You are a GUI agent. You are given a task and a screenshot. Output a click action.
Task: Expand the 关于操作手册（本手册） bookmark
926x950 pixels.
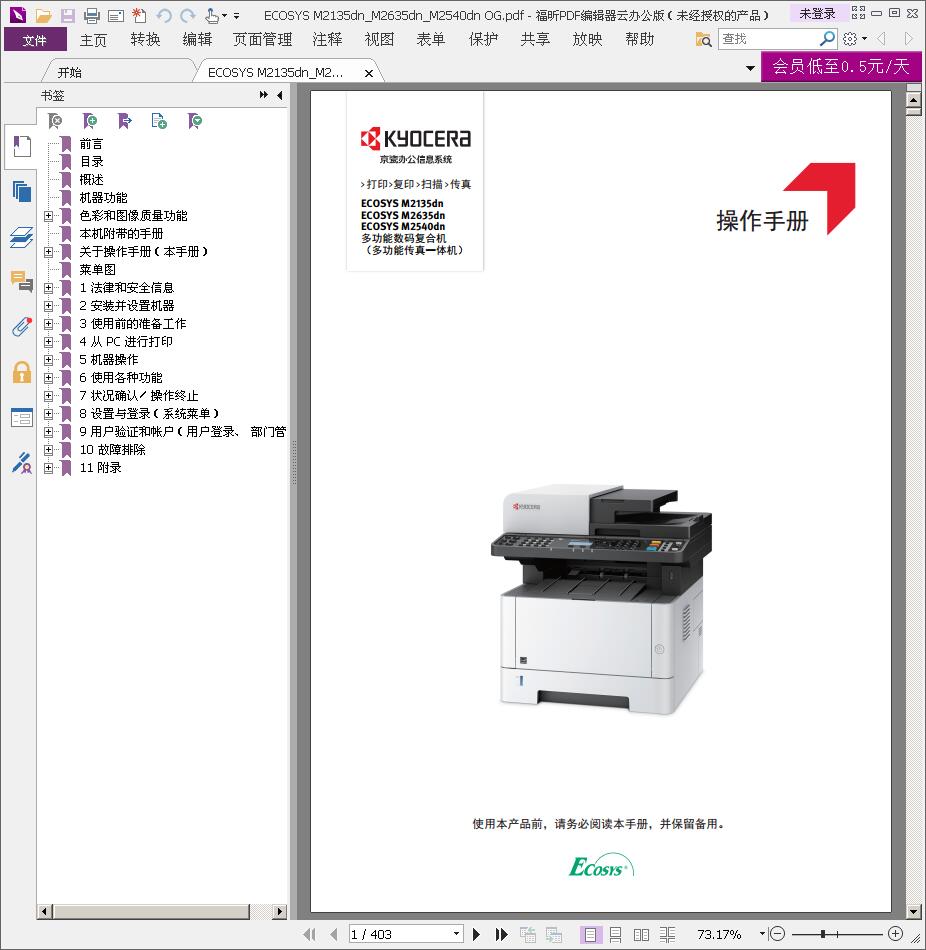click(48, 251)
